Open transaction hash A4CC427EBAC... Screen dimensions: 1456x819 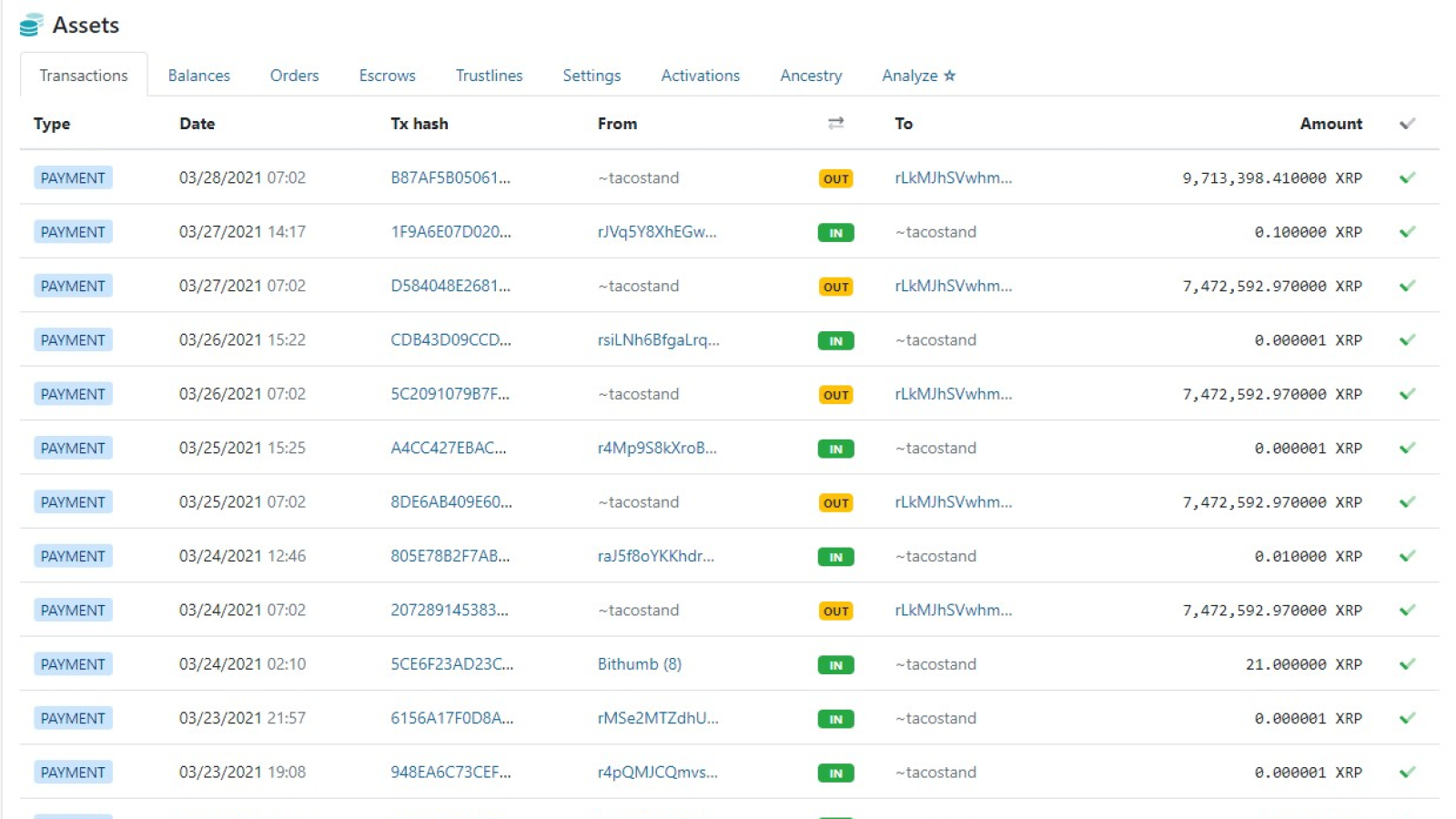click(x=449, y=448)
